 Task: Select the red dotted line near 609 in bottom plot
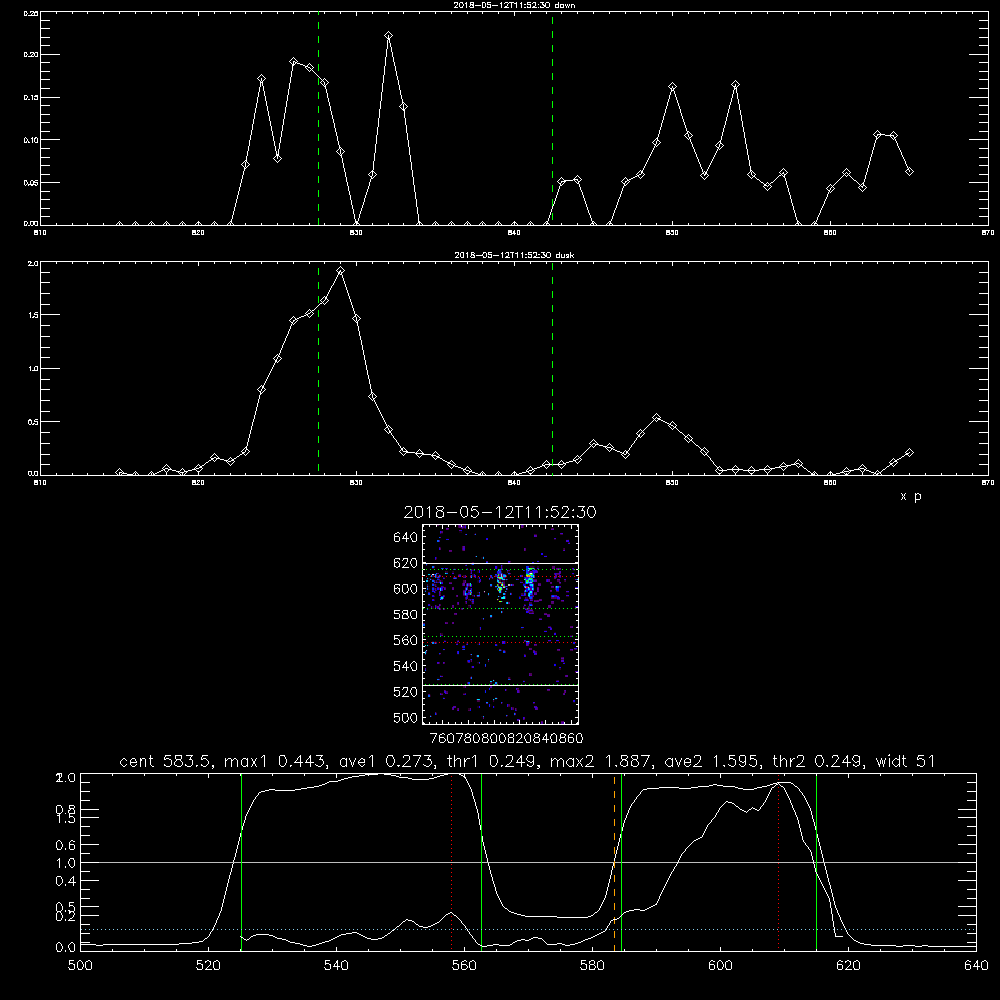tap(778, 862)
